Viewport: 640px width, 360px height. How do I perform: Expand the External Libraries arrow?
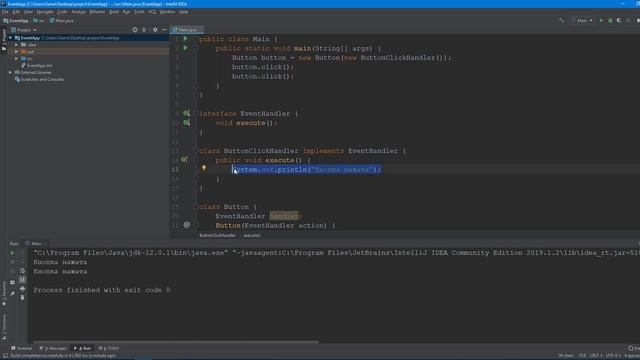10,72
